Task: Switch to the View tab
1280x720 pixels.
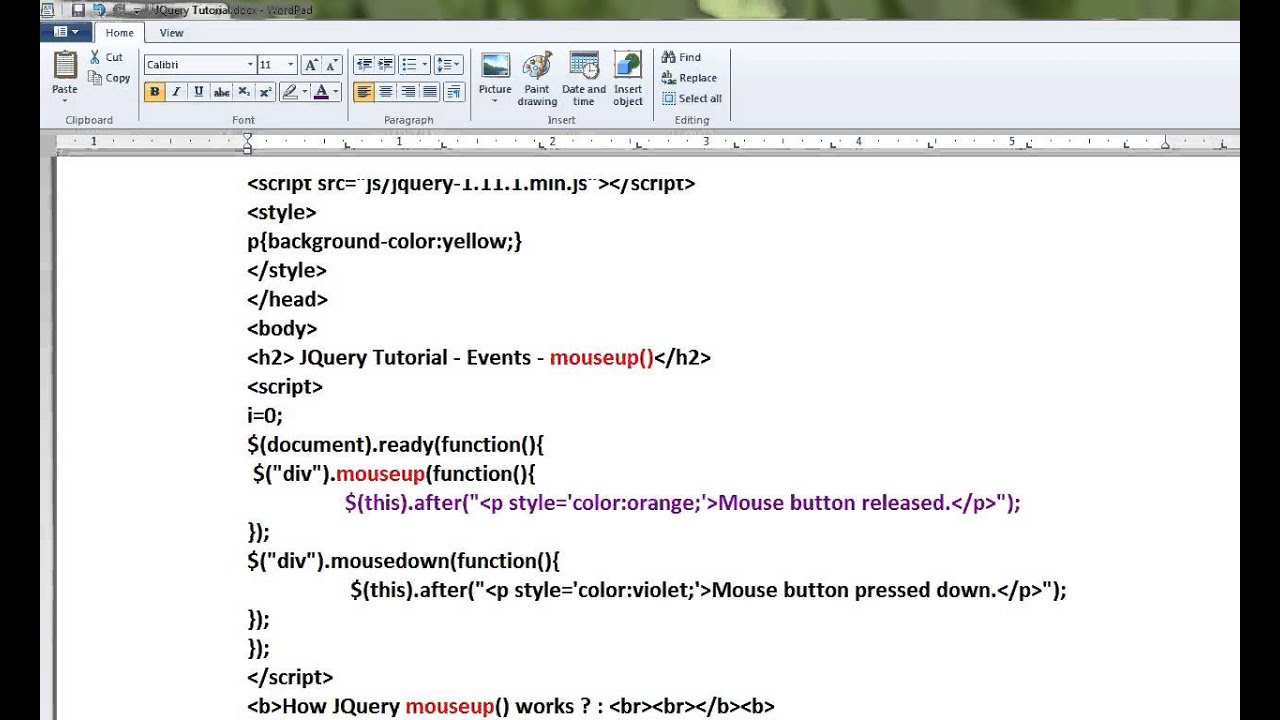Action: tap(171, 33)
